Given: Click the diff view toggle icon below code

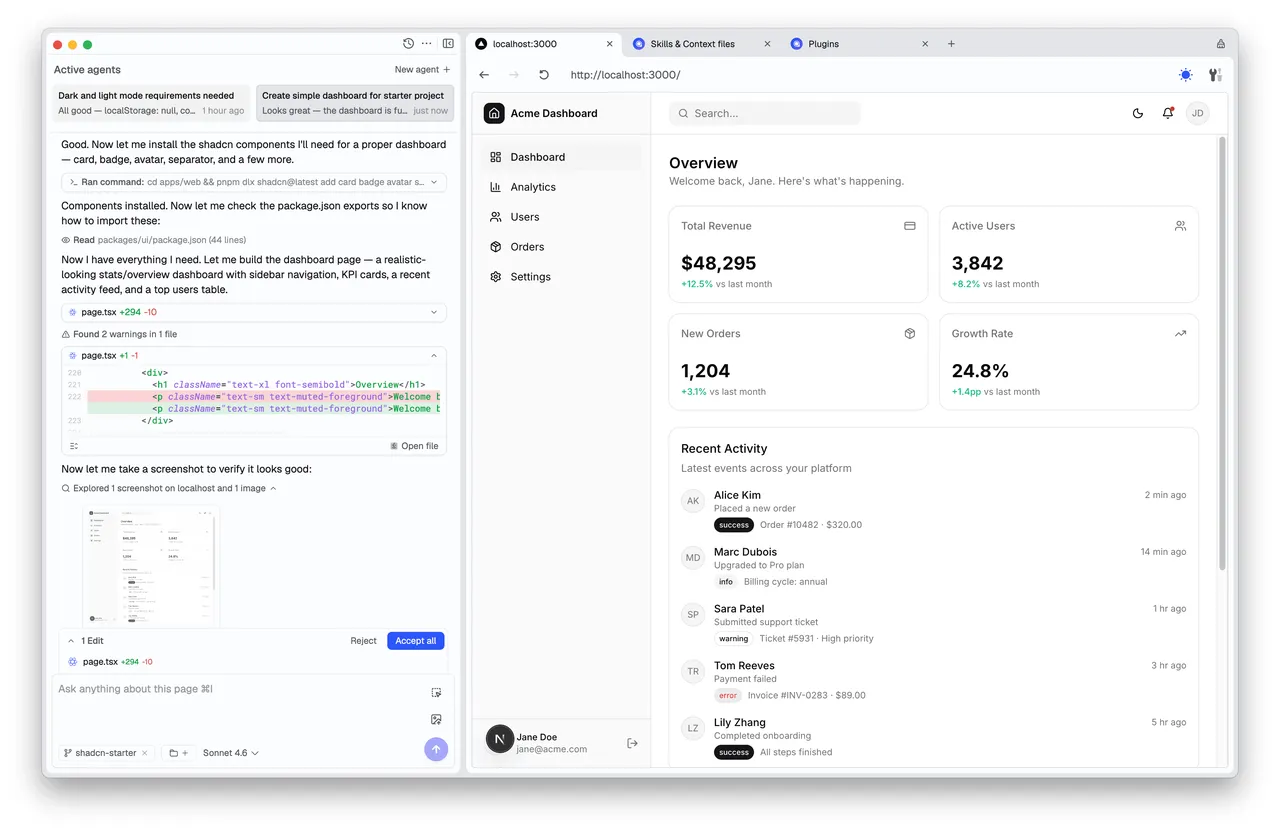Looking at the screenshot, I should point(74,446).
